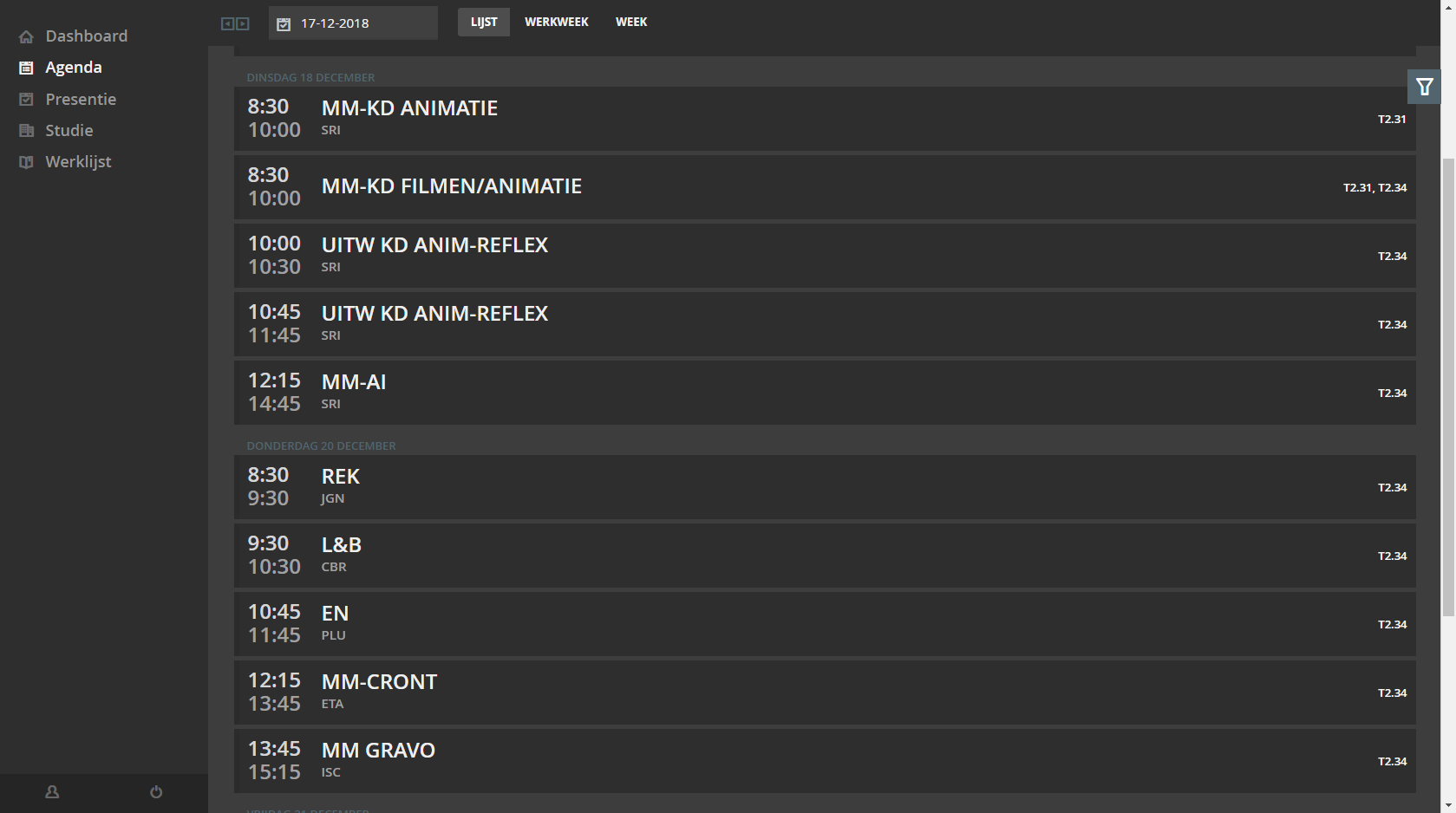The image size is (1456, 813).
Task: Open MM-AI lesson
Action: [825, 393]
